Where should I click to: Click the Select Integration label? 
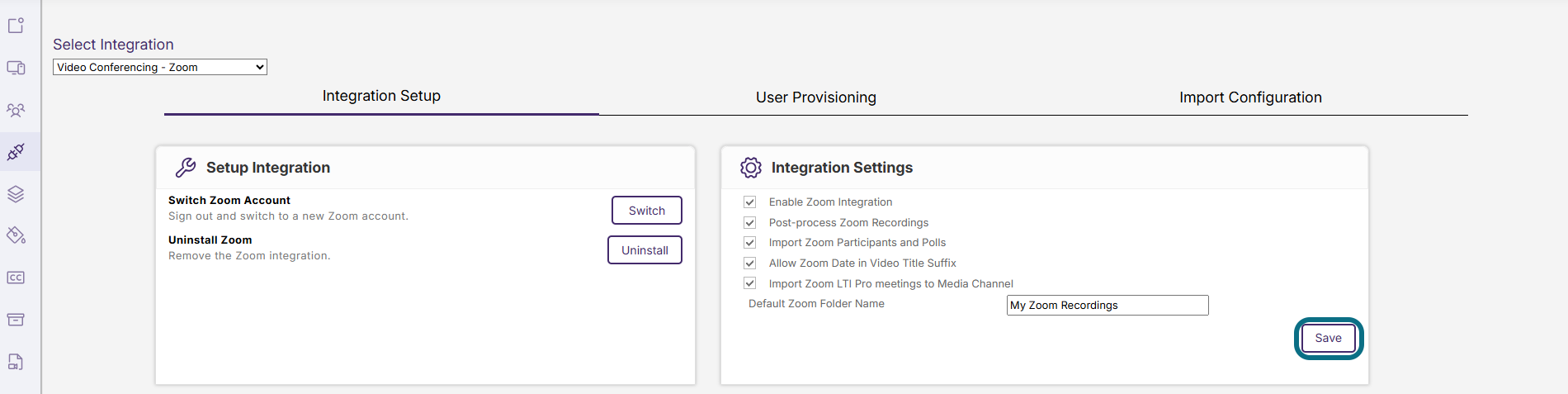[113, 45]
